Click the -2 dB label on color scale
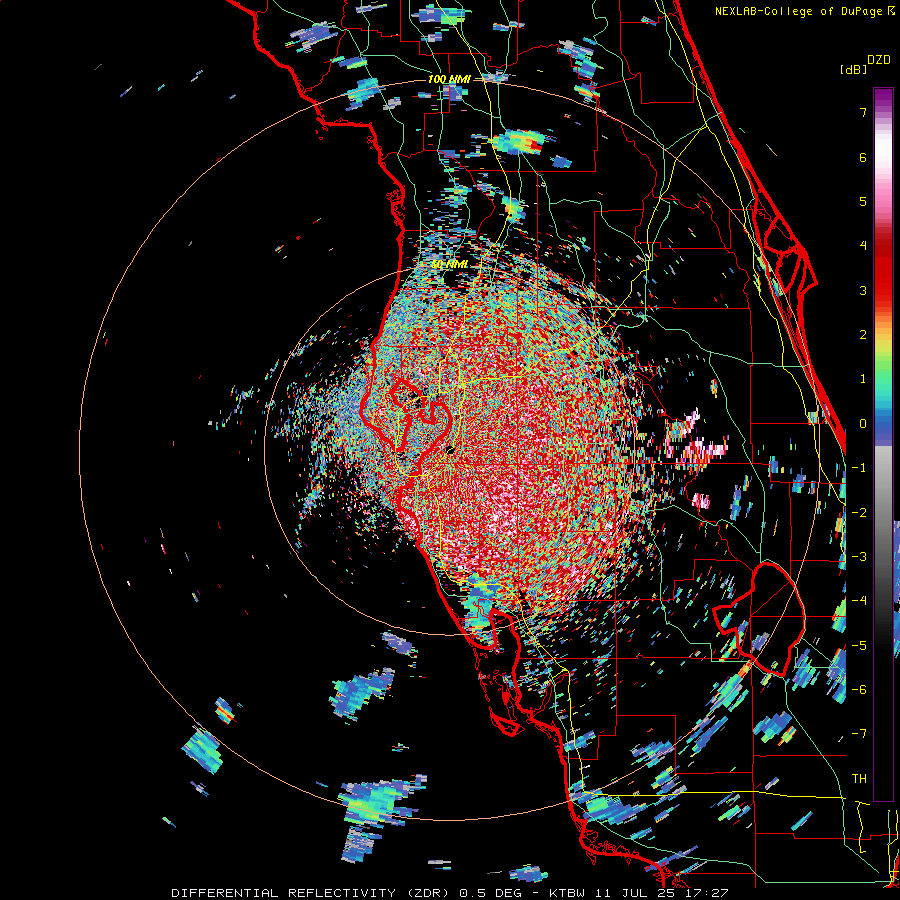 click(x=859, y=512)
